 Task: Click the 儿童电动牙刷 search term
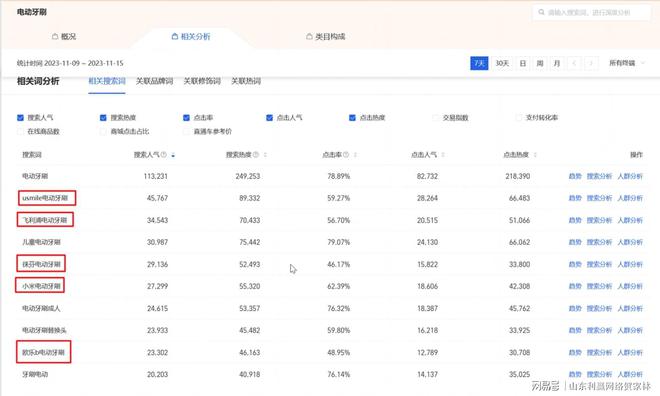41,242
